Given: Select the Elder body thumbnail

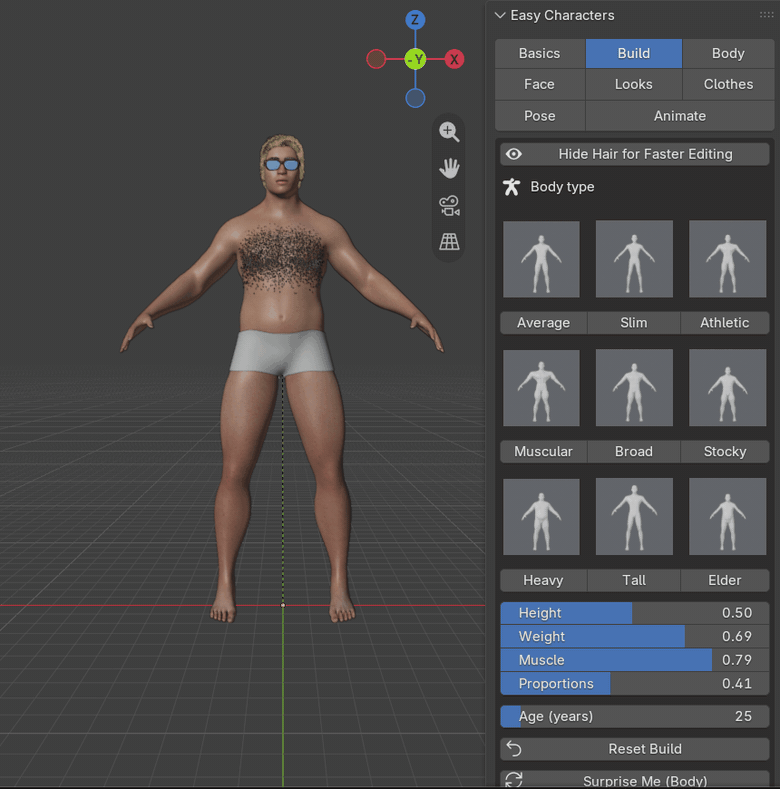Looking at the screenshot, I should [728, 517].
